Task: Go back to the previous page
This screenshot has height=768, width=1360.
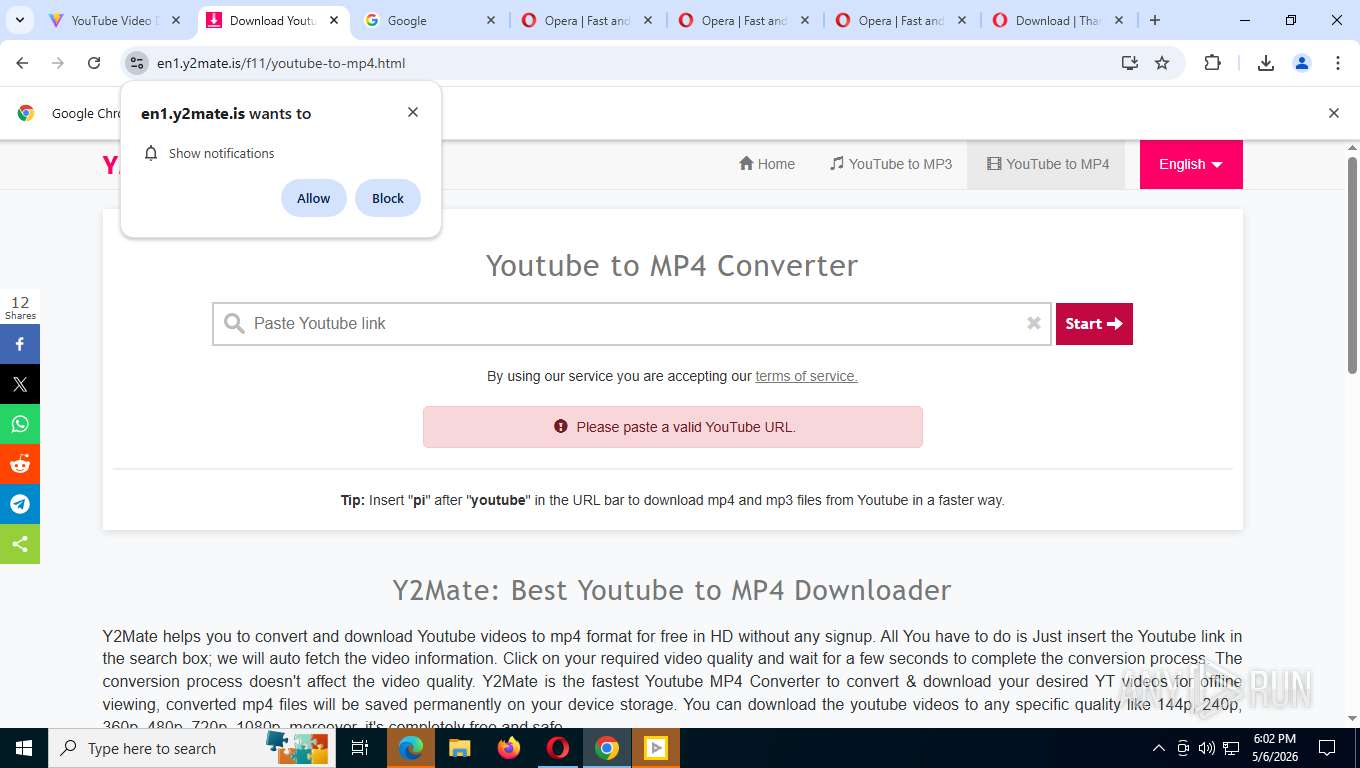Action: pyautogui.click(x=22, y=63)
